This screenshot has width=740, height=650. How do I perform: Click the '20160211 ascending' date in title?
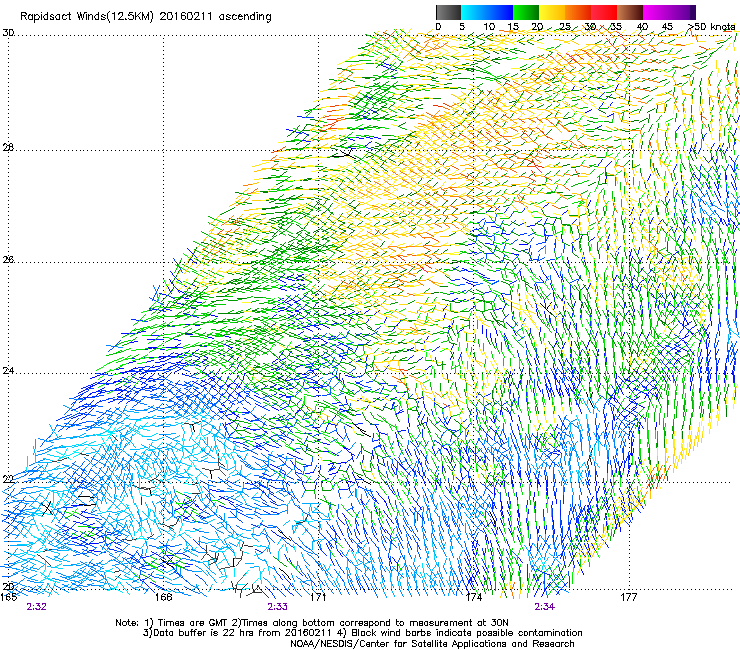click(215, 17)
